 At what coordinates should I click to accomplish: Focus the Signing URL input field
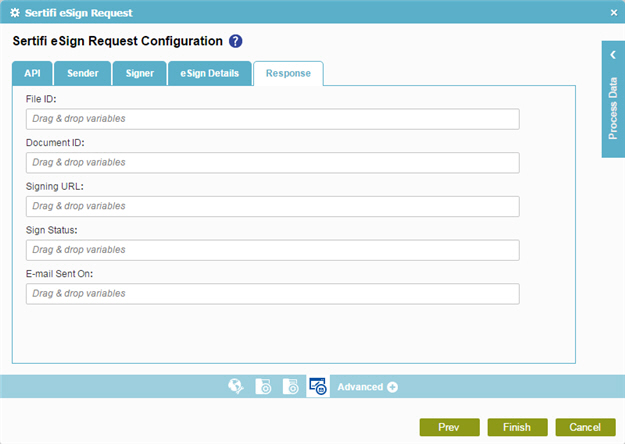pyautogui.click(x=273, y=206)
